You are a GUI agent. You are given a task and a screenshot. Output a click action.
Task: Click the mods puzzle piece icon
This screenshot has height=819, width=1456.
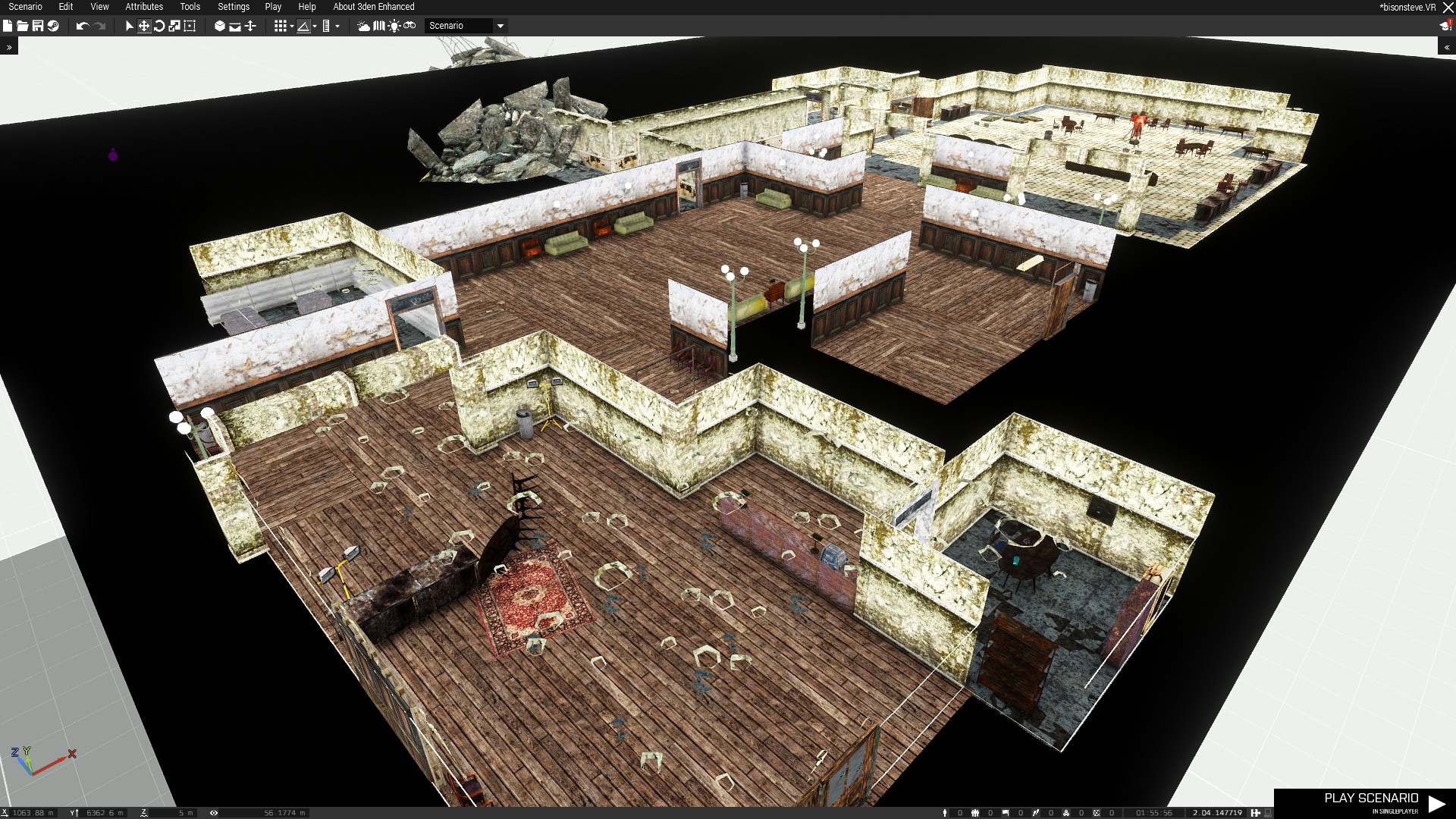coord(1256,813)
